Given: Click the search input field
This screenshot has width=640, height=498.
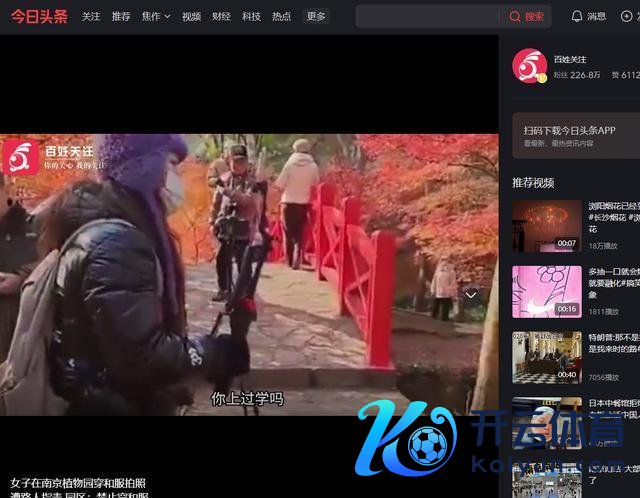Looking at the screenshot, I should point(428,17).
